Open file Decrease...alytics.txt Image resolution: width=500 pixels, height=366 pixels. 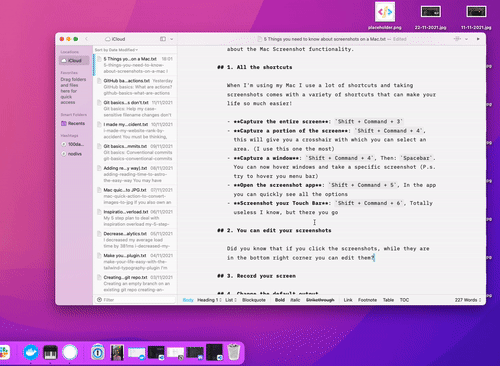(135, 240)
